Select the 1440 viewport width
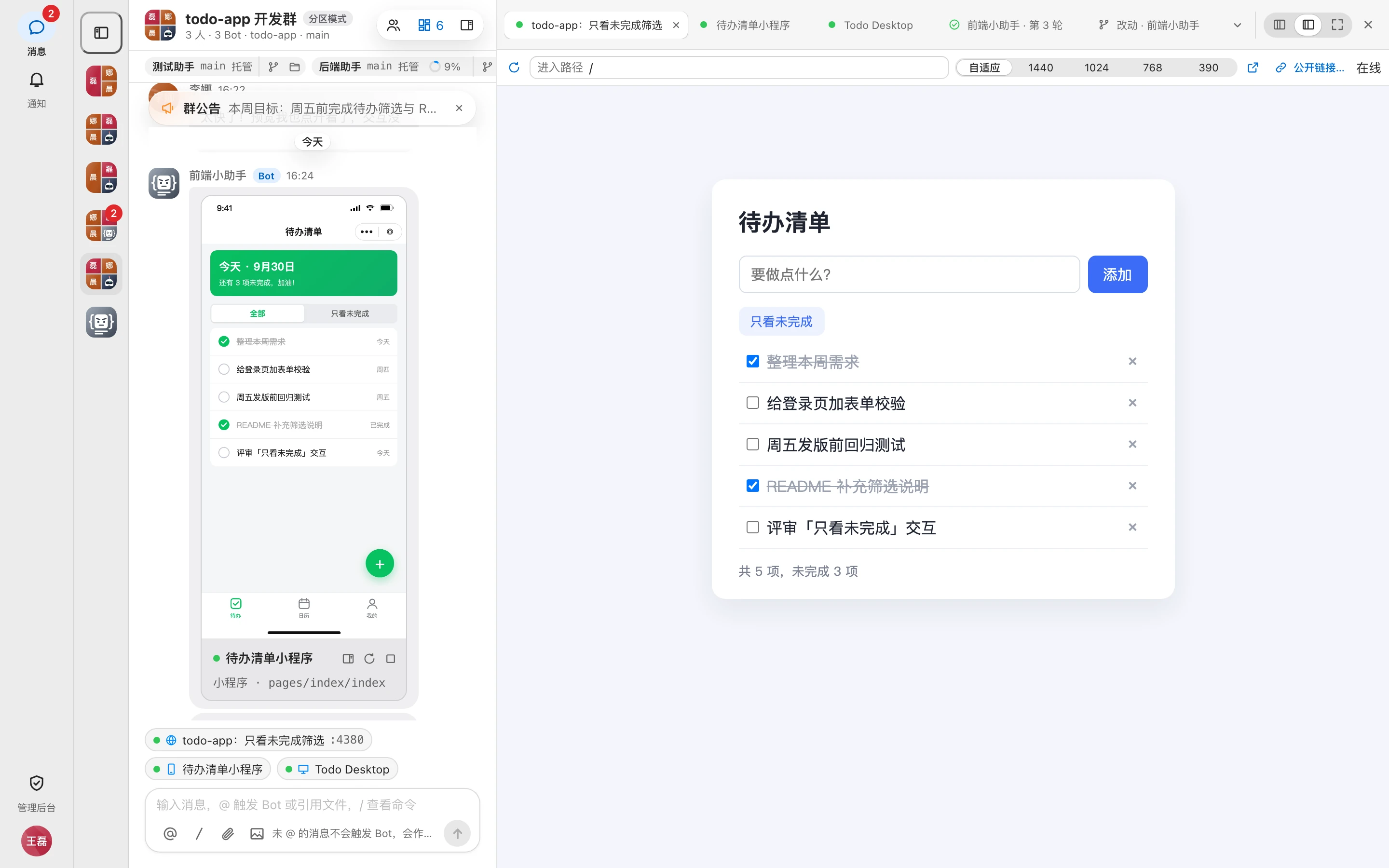The height and width of the screenshot is (868, 1389). tap(1040, 67)
